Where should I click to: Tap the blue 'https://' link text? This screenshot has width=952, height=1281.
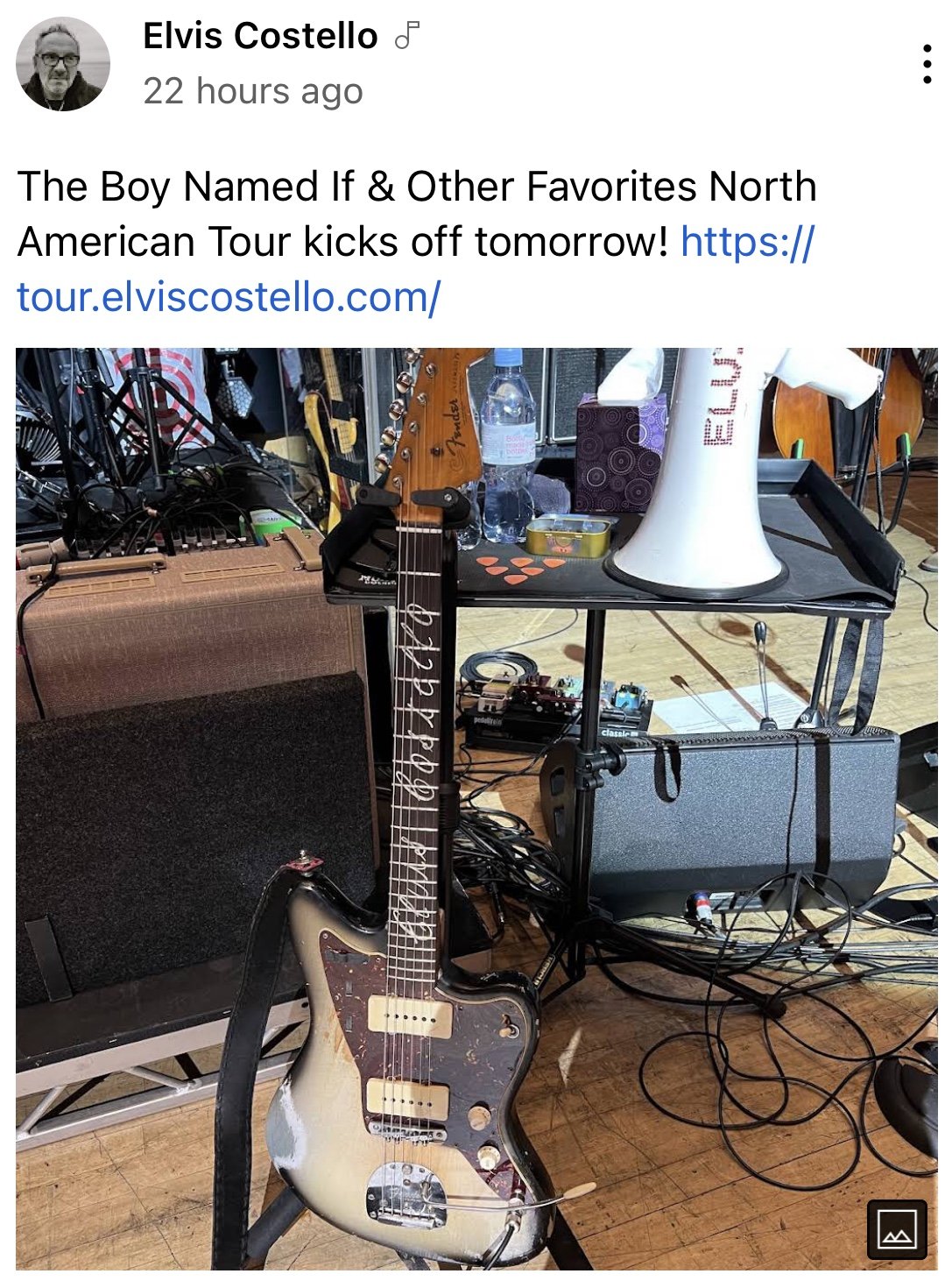(x=747, y=242)
